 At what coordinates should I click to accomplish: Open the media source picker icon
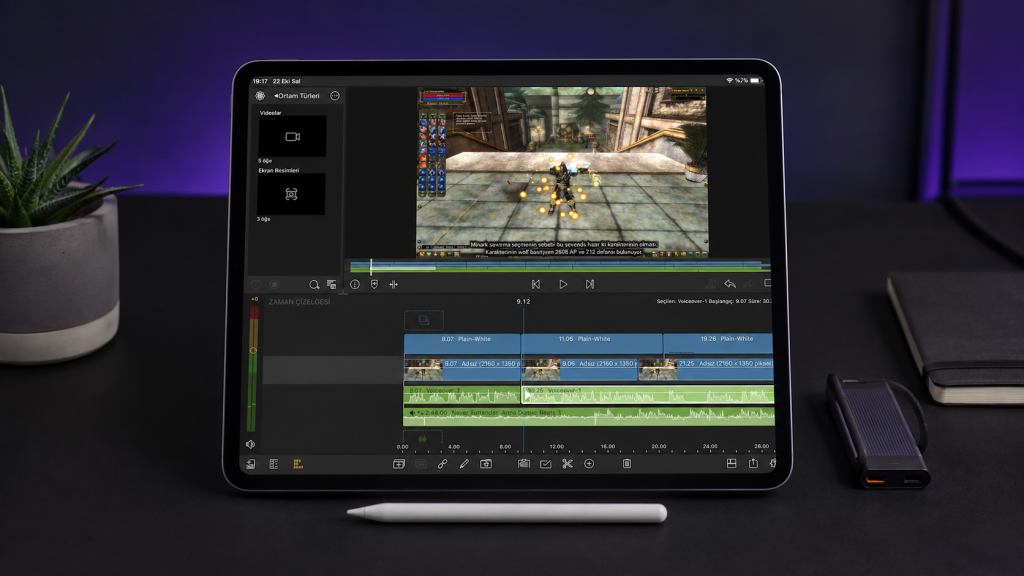[x=260, y=96]
